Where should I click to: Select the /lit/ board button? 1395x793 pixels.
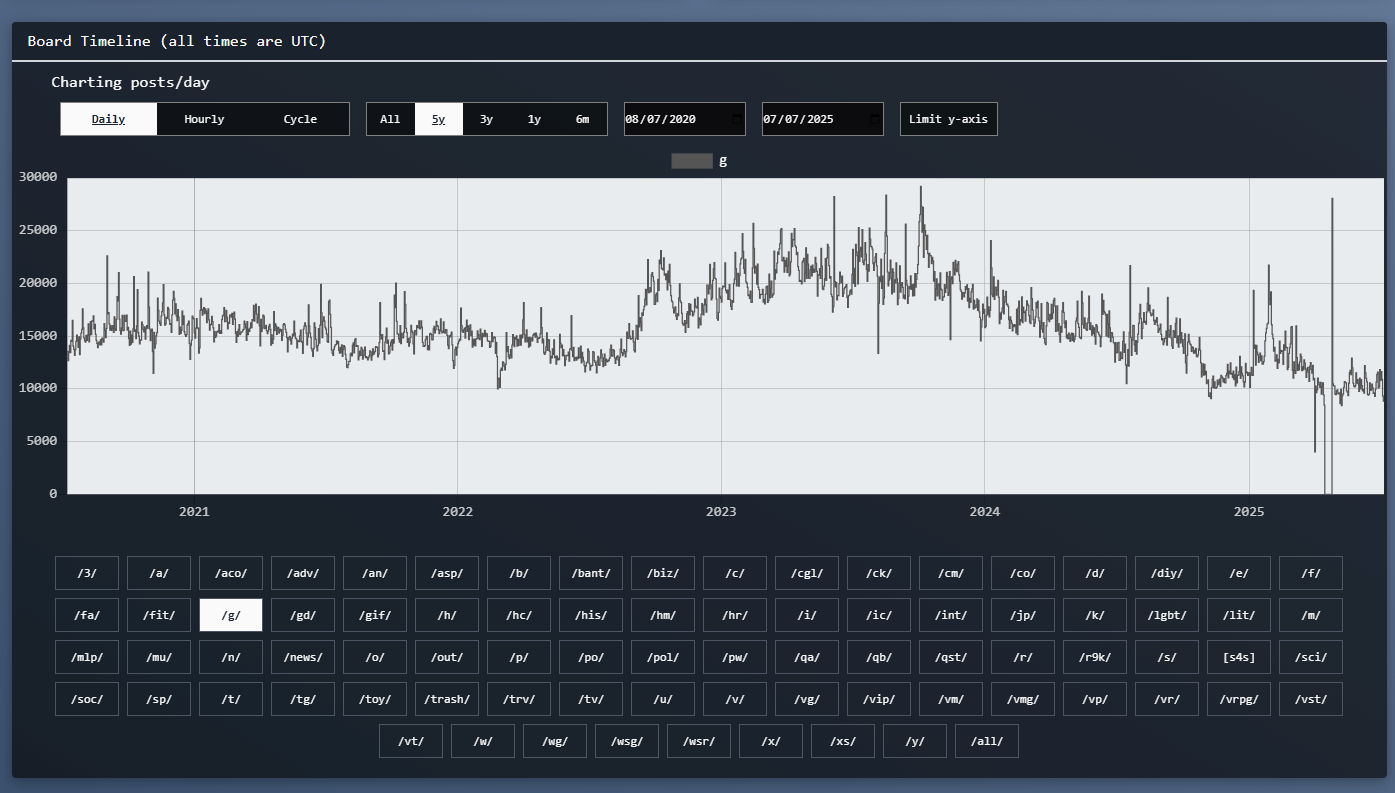pyautogui.click(x=1239, y=615)
